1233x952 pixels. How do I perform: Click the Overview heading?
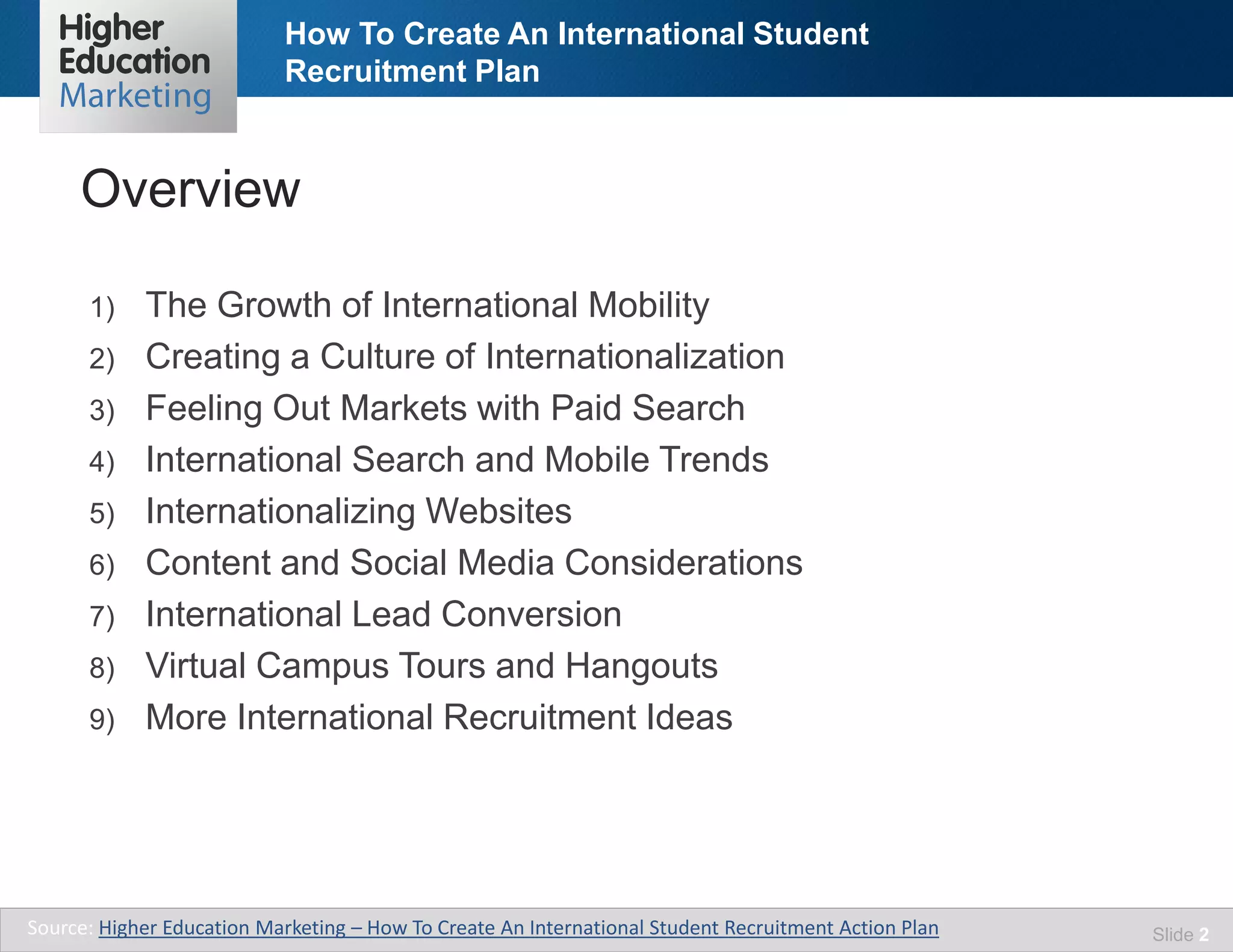(x=190, y=189)
